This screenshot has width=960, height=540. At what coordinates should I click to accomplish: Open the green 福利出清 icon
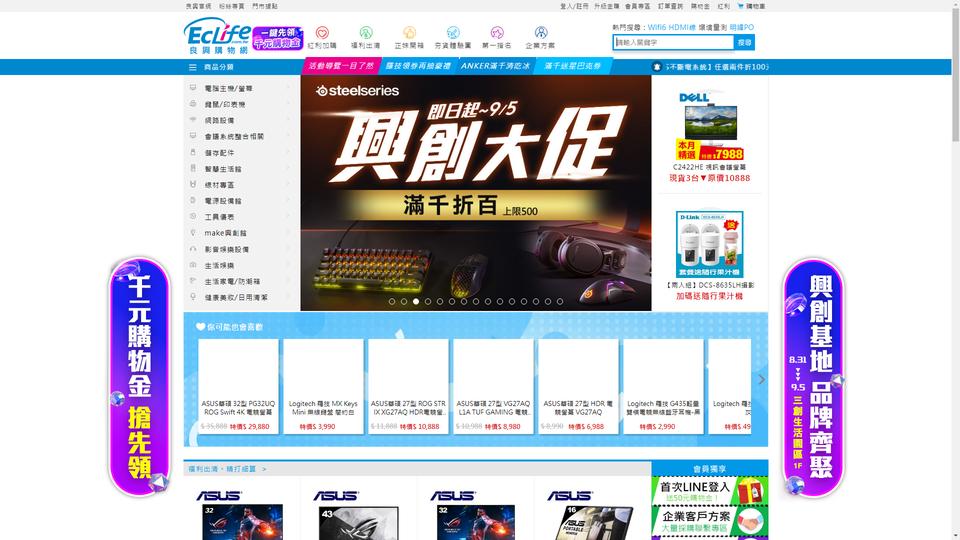point(366,32)
